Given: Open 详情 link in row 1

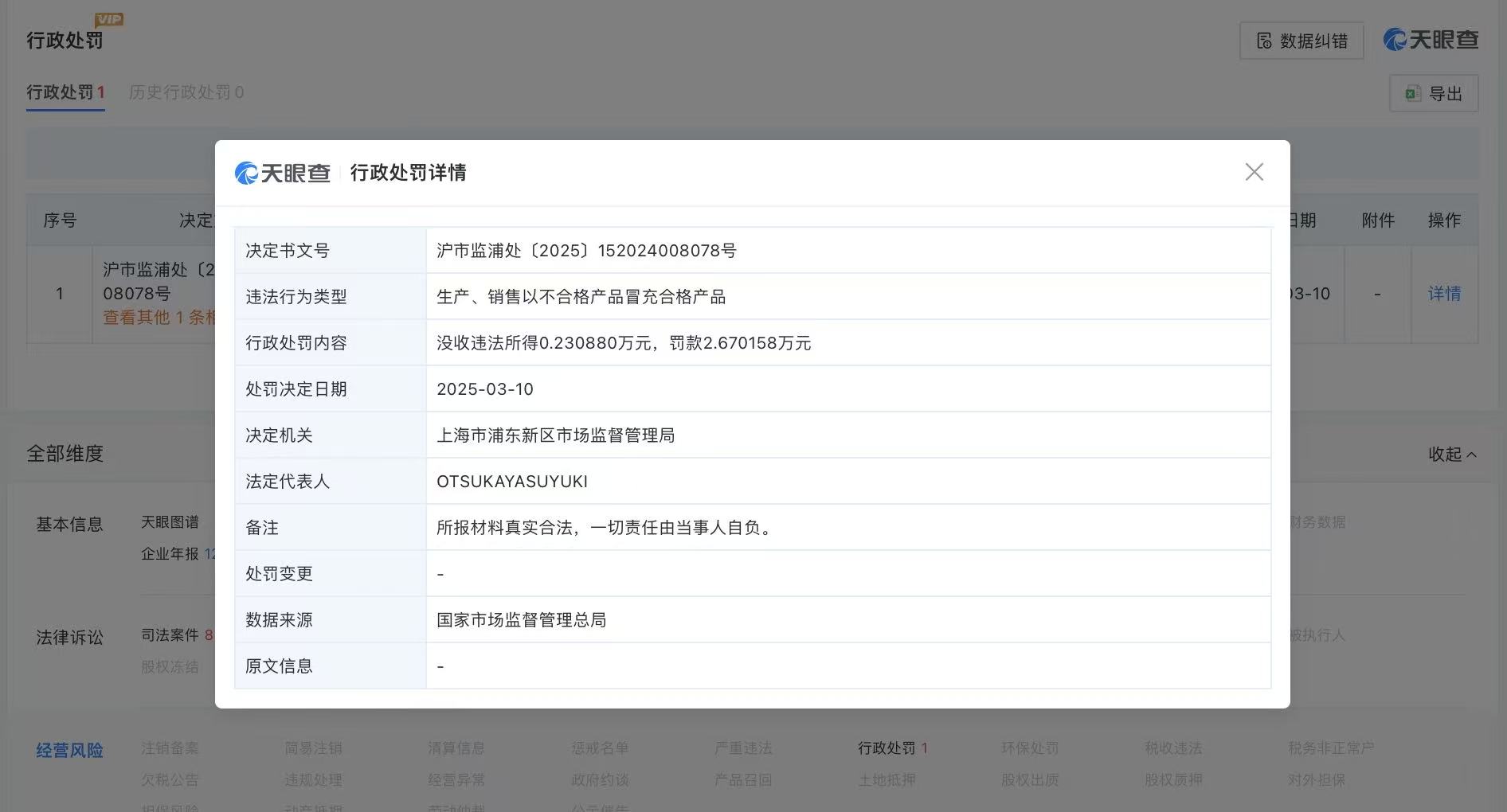Looking at the screenshot, I should pyautogui.click(x=1444, y=294).
